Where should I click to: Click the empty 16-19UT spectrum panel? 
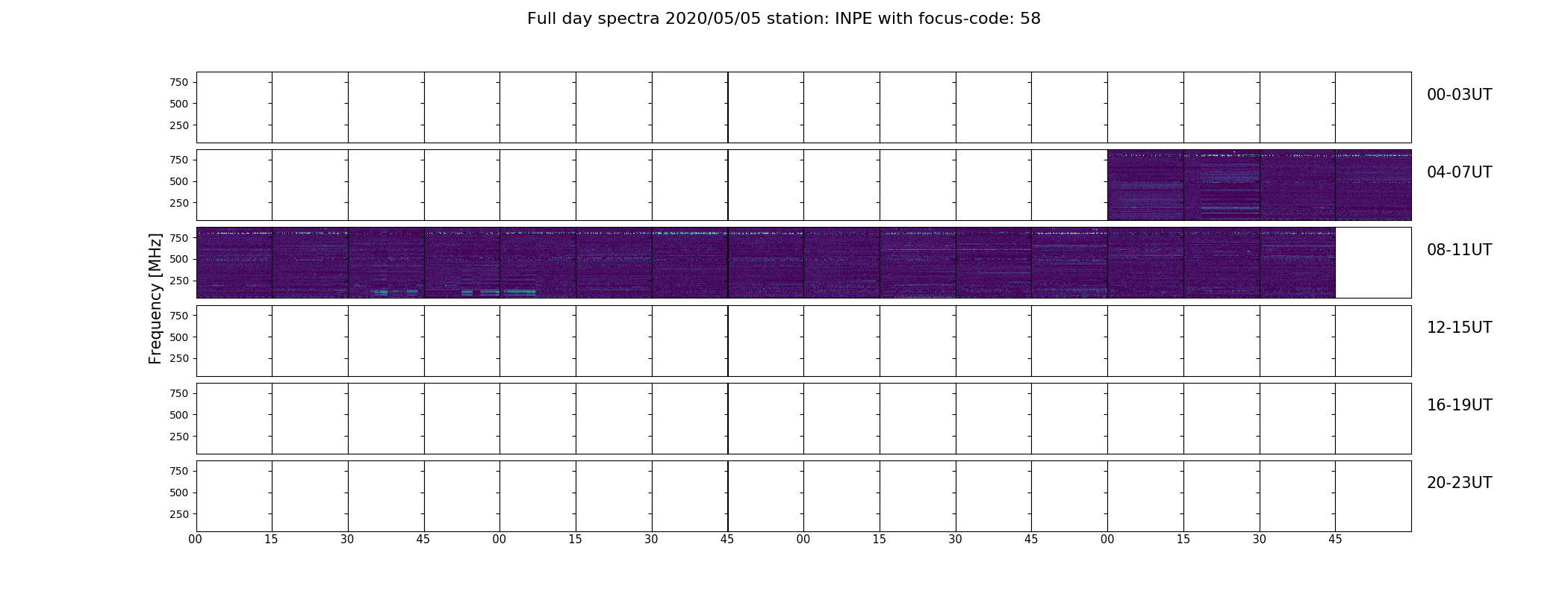point(803,418)
